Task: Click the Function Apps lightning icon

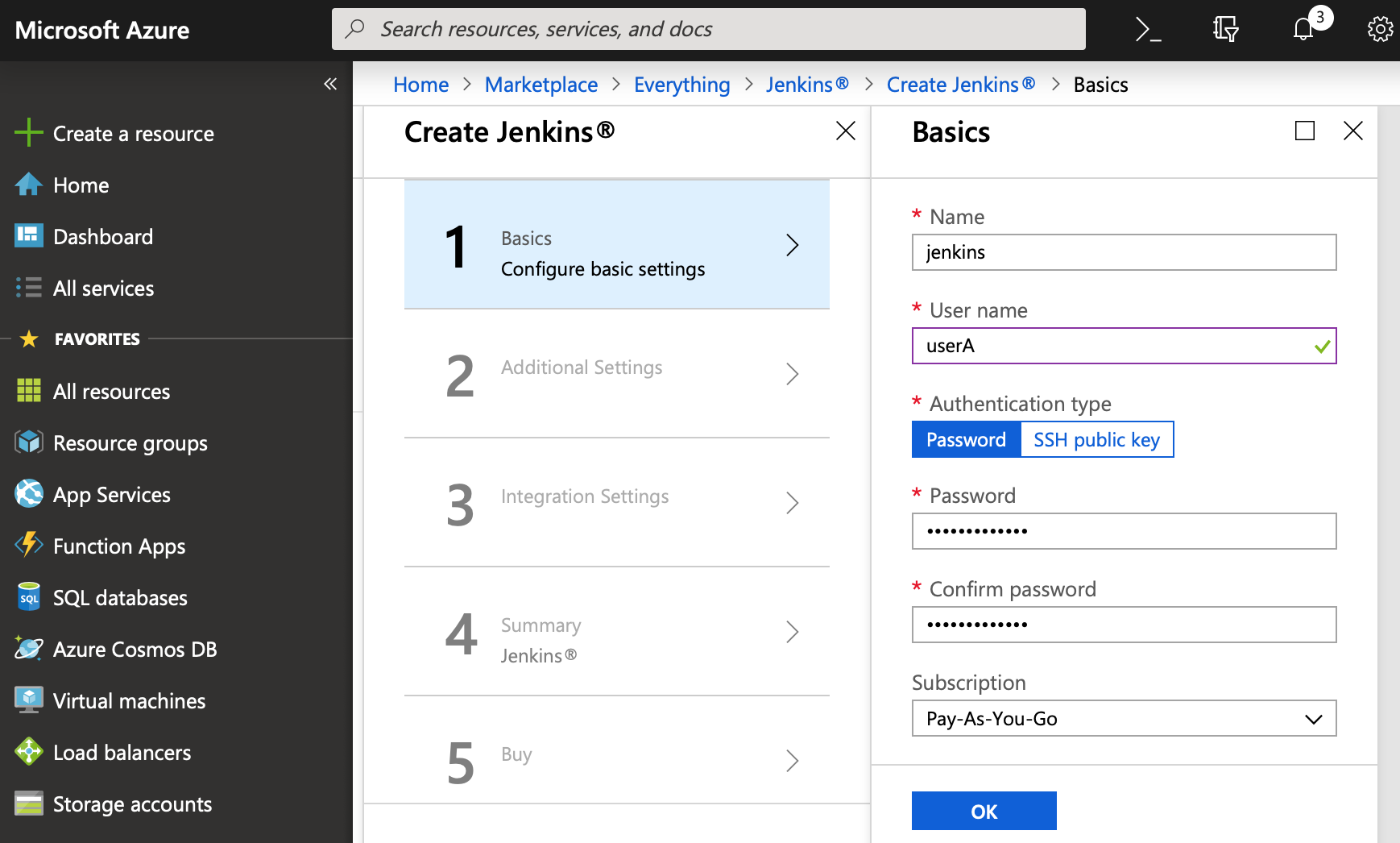Action: pos(28,546)
